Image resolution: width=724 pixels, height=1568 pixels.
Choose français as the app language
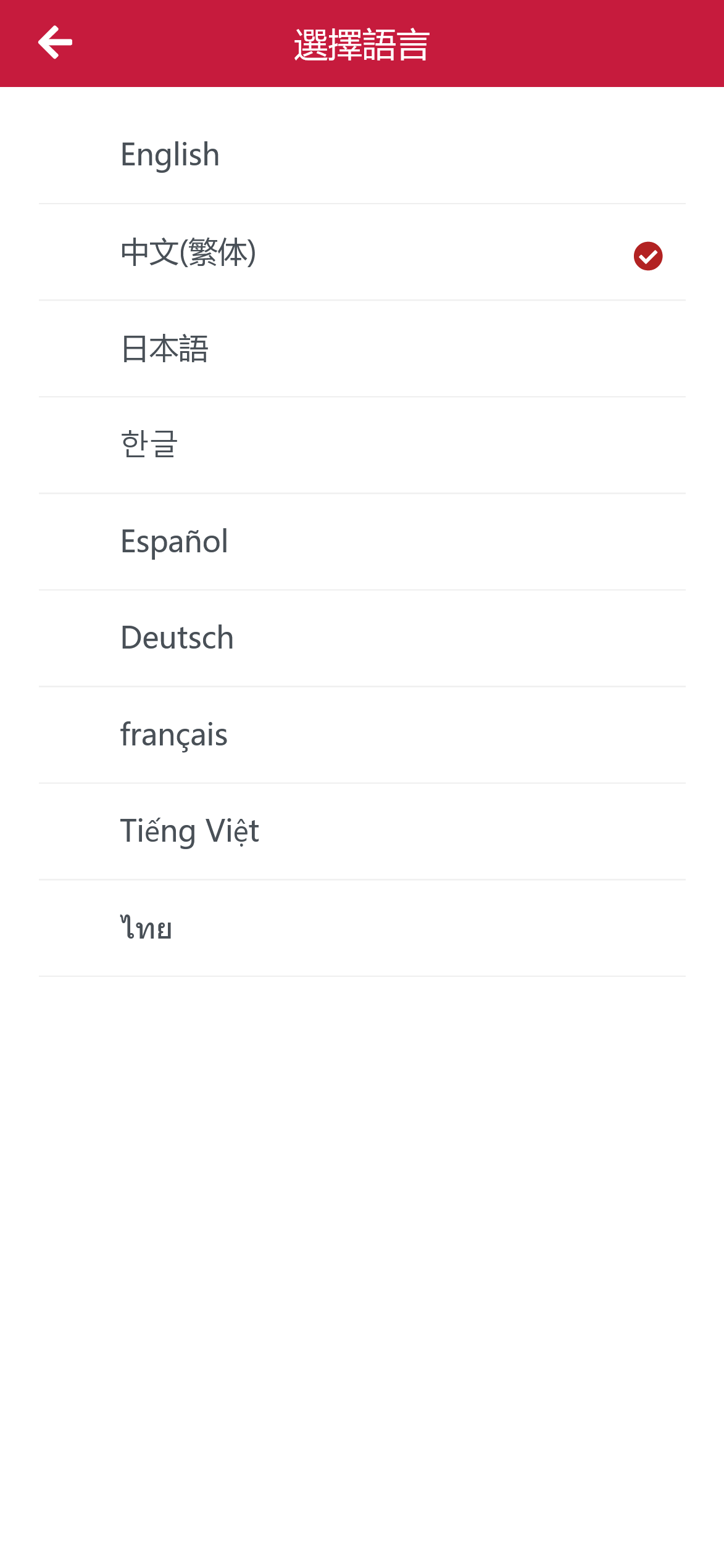(174, 734)
